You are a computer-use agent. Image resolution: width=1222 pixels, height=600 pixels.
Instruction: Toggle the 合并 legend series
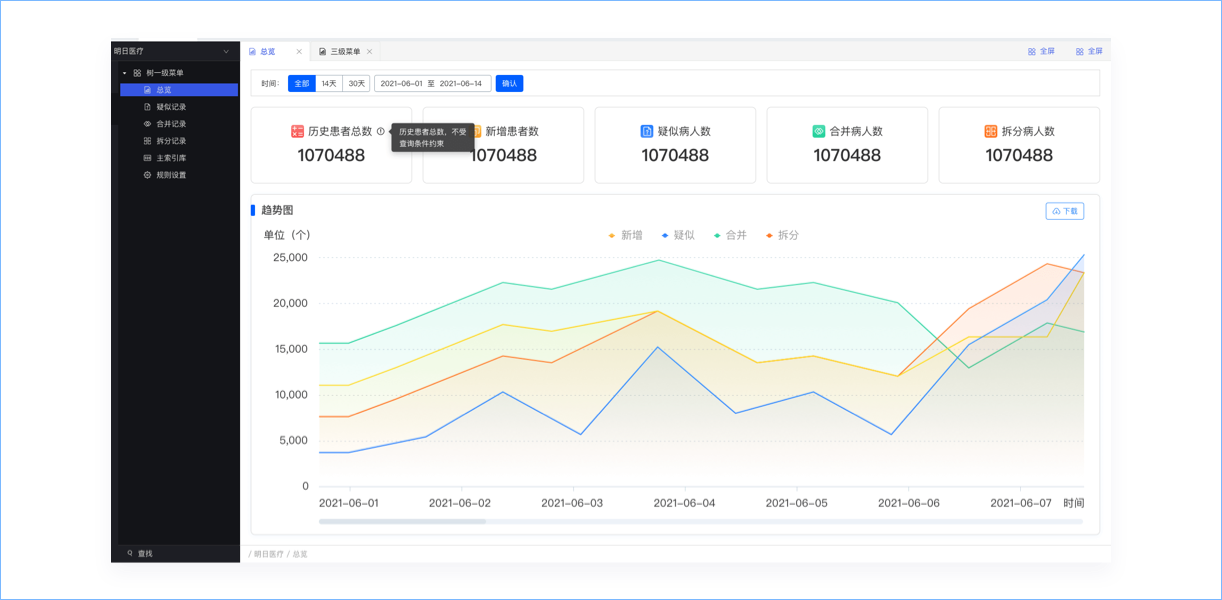[730, 235]
